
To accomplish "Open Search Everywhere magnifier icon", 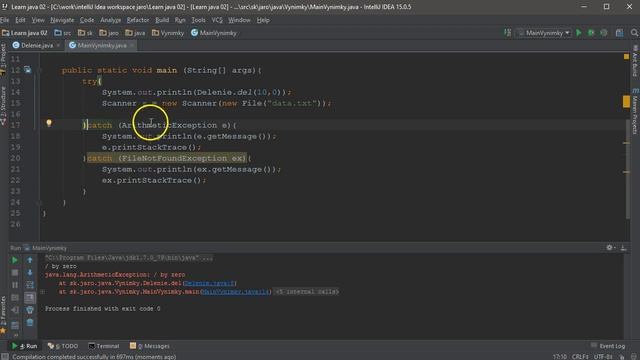I will pyautogui.click(x=634, y=33).
